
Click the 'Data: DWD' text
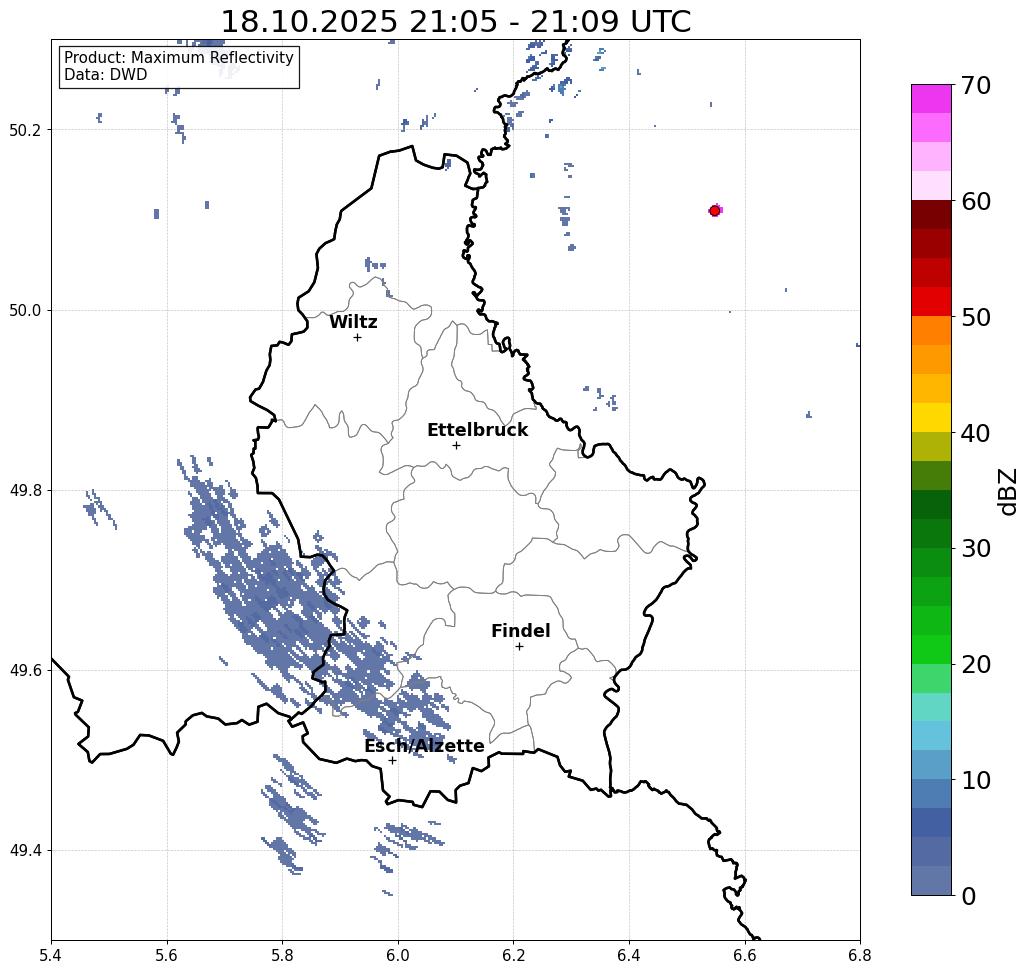(106, 75)
